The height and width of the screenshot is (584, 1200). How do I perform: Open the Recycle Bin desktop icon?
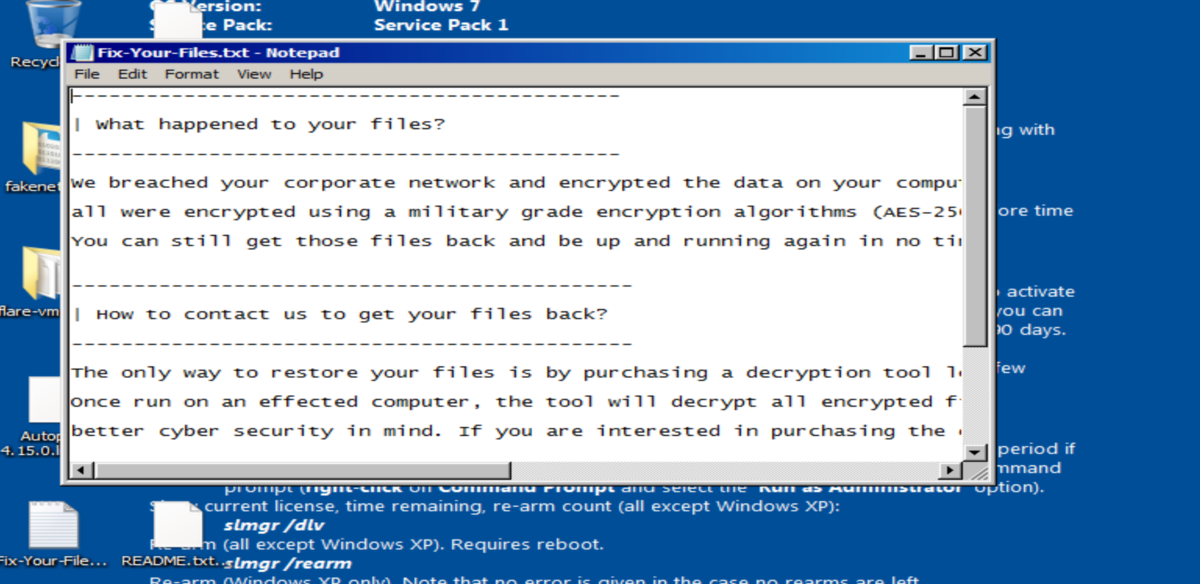tap(40, 30)
